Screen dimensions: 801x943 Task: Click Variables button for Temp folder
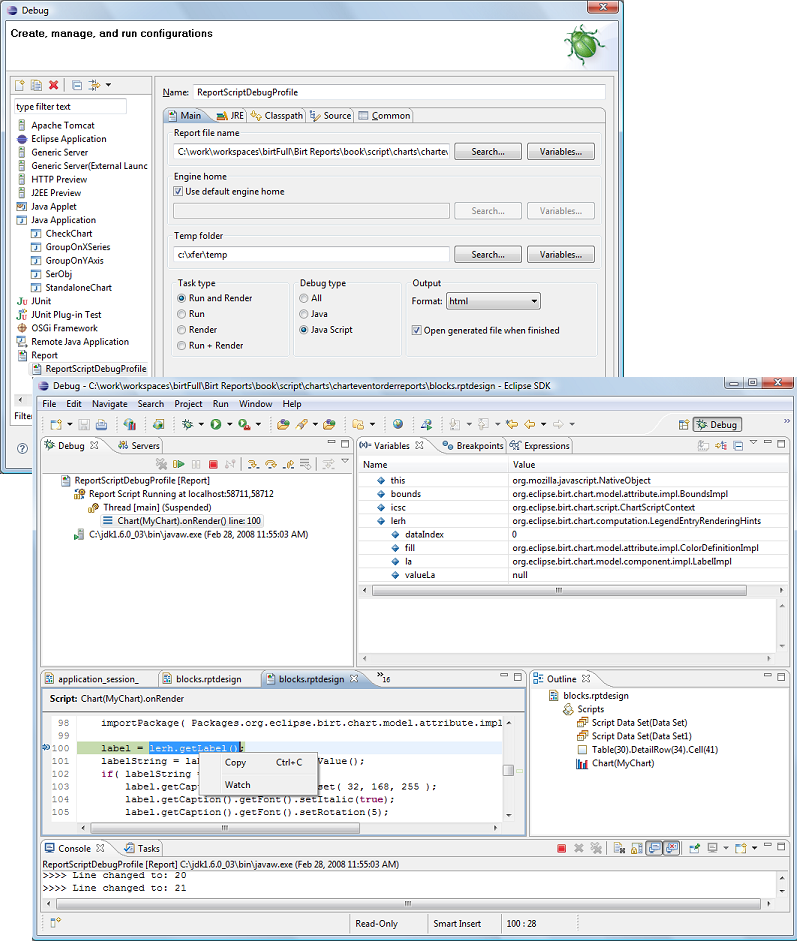(x=560, y=254)
